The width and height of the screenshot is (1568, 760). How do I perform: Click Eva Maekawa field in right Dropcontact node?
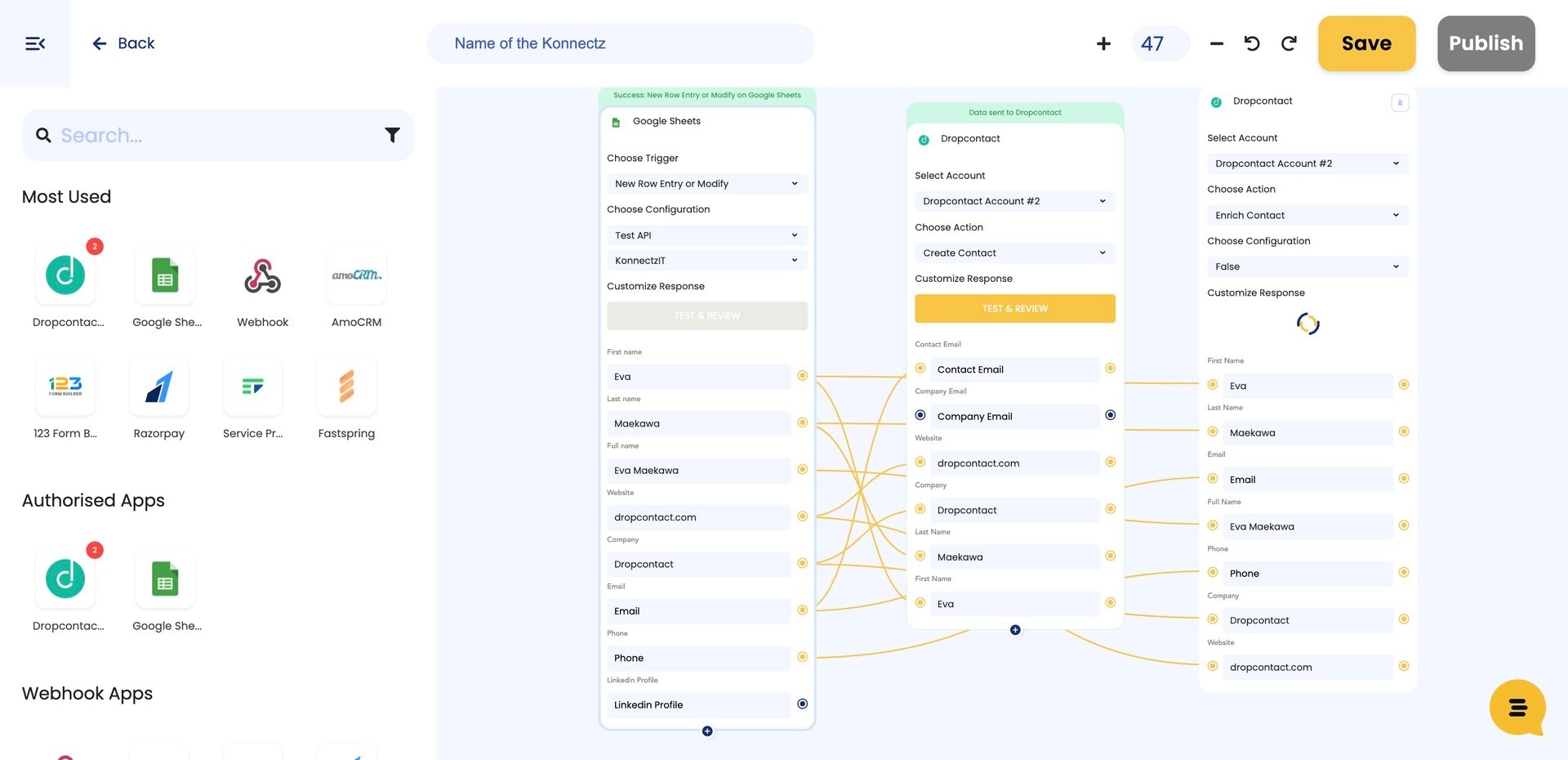pyautogui.click(x=1307, y=527)
